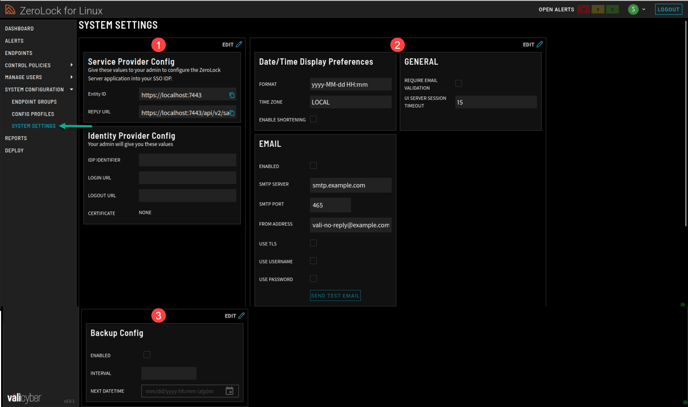688x407 pixels.
Task: Click the Certificate NONE value
Action: [x=145, y=213]
